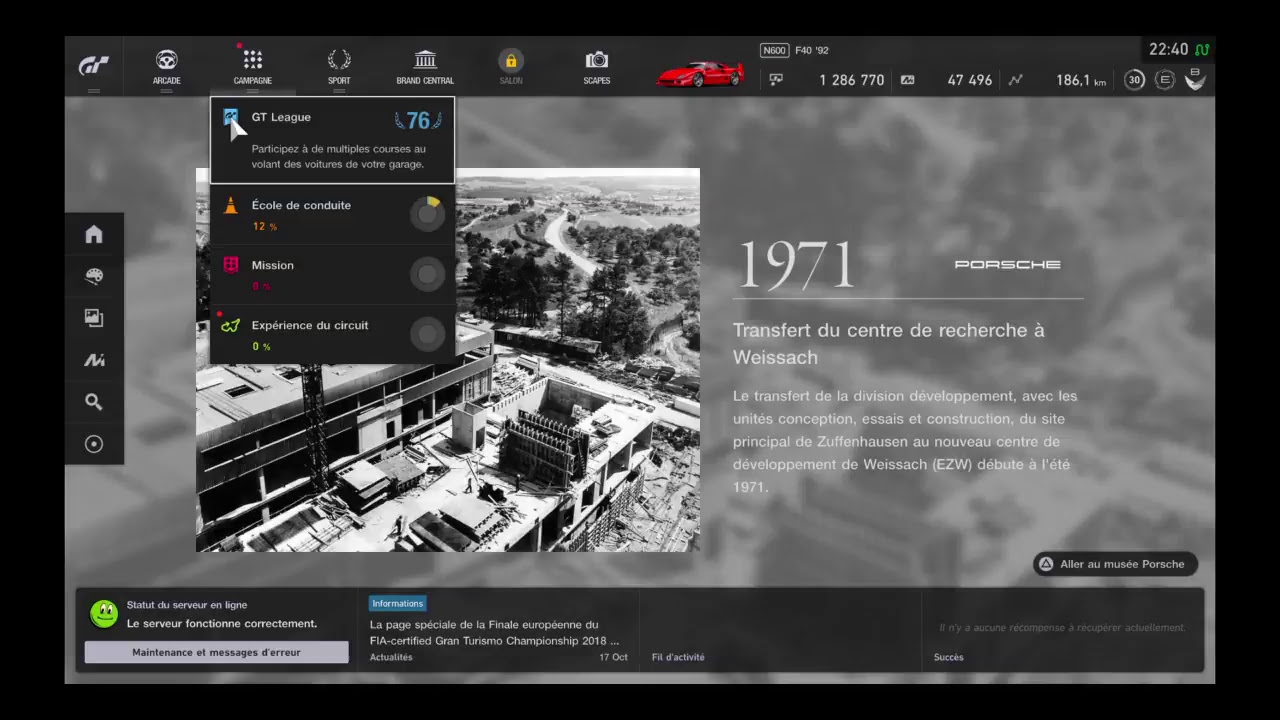Click the profile helmet icon

[1195, 80]
